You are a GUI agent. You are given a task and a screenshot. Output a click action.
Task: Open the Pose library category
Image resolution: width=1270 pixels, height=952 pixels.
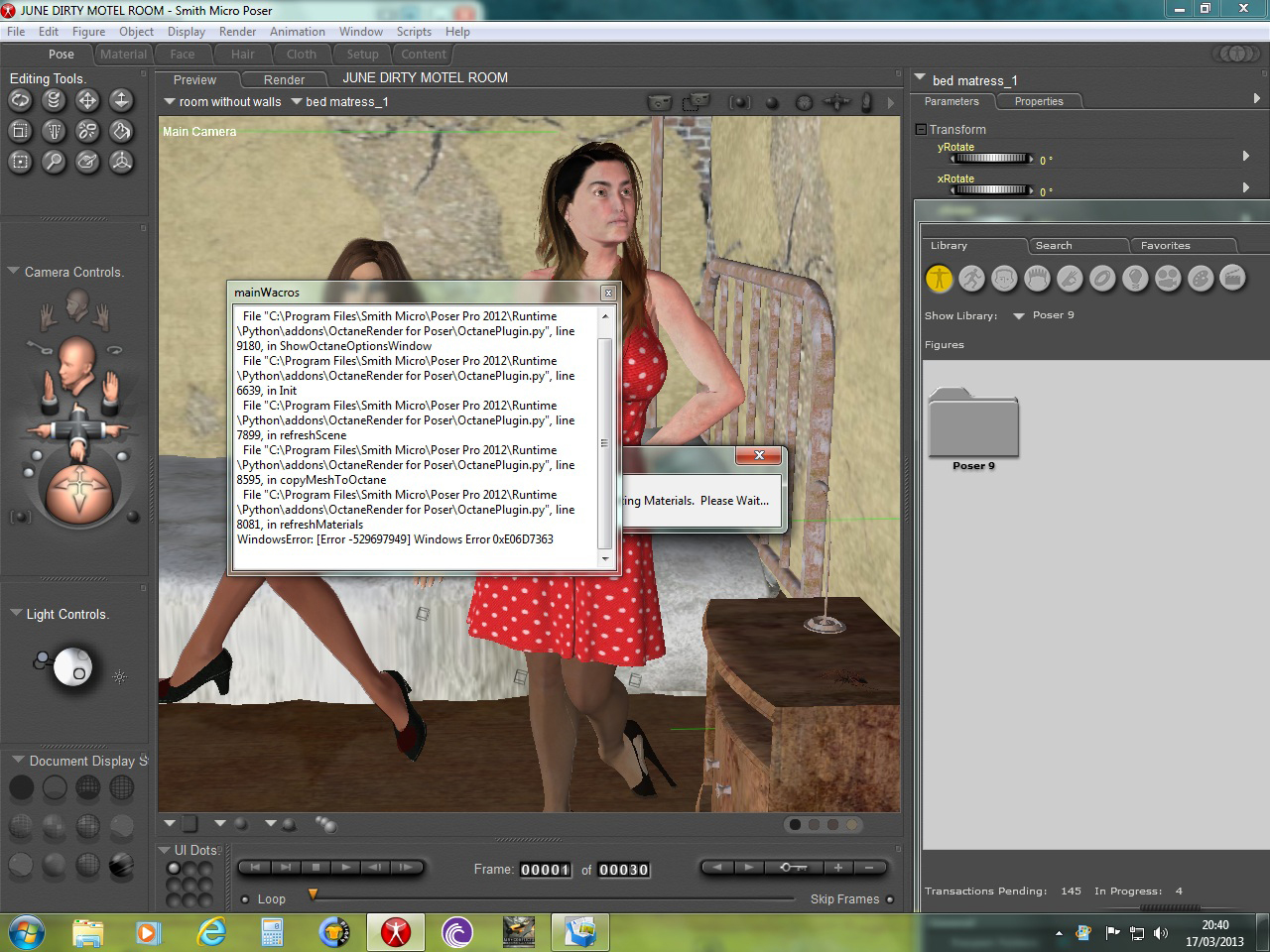pos(971,279)
